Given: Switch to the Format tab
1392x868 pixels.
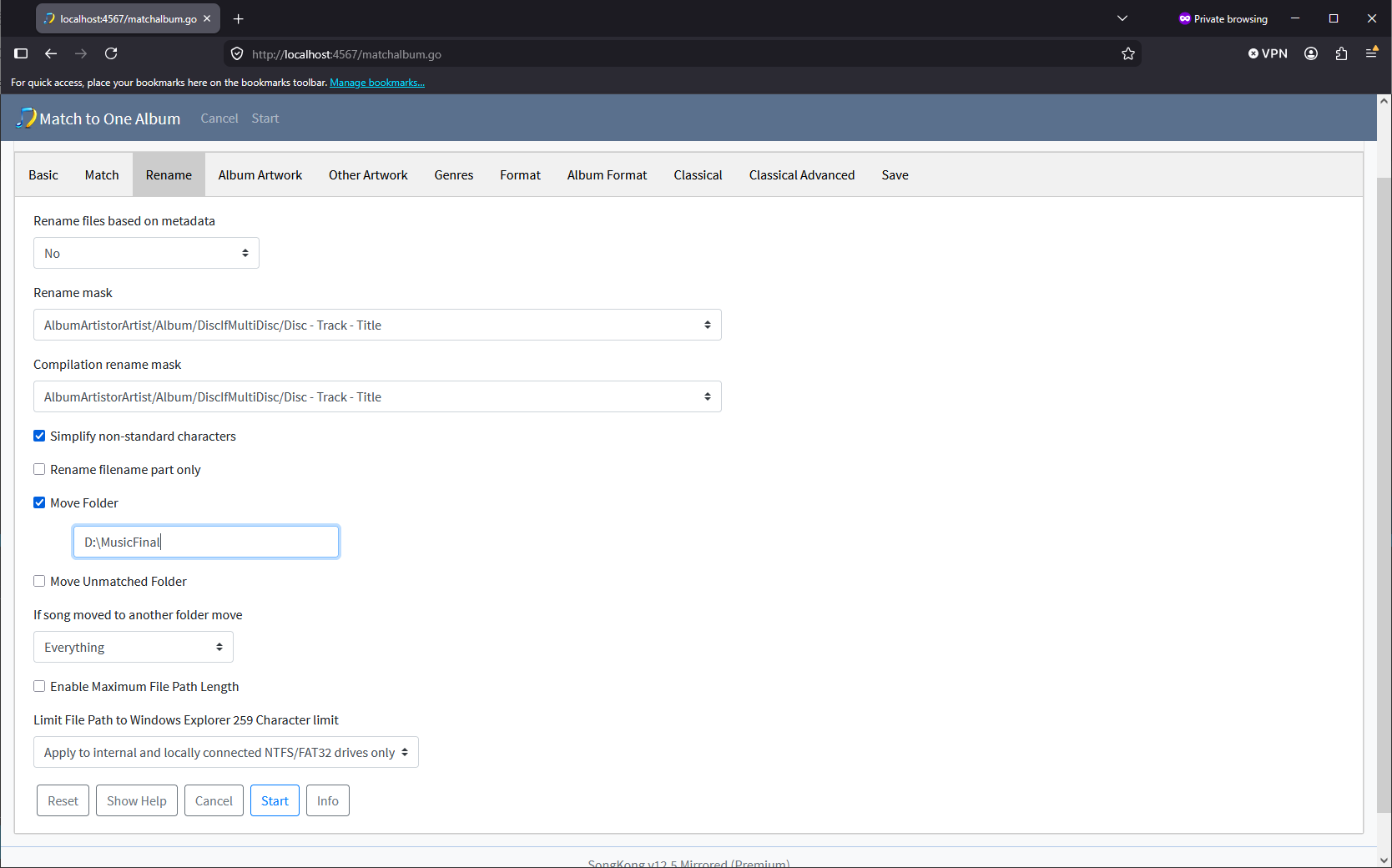Looking at the screenshot, I should tap(521, 174).
